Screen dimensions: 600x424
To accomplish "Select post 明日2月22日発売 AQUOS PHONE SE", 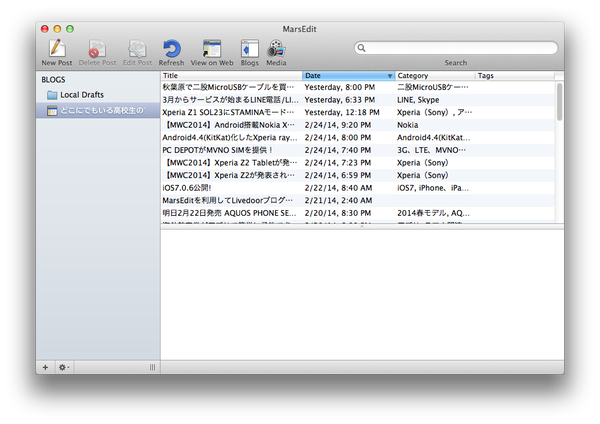I will (x=229, y=213).
